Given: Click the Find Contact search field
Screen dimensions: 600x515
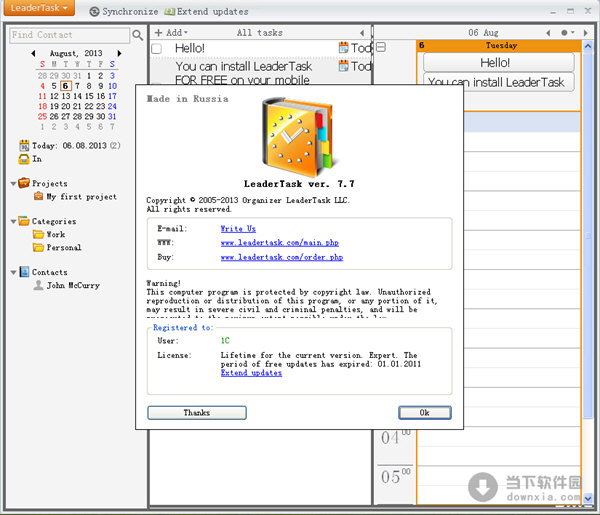Looking at the screenshot, I should pos(69,35).
